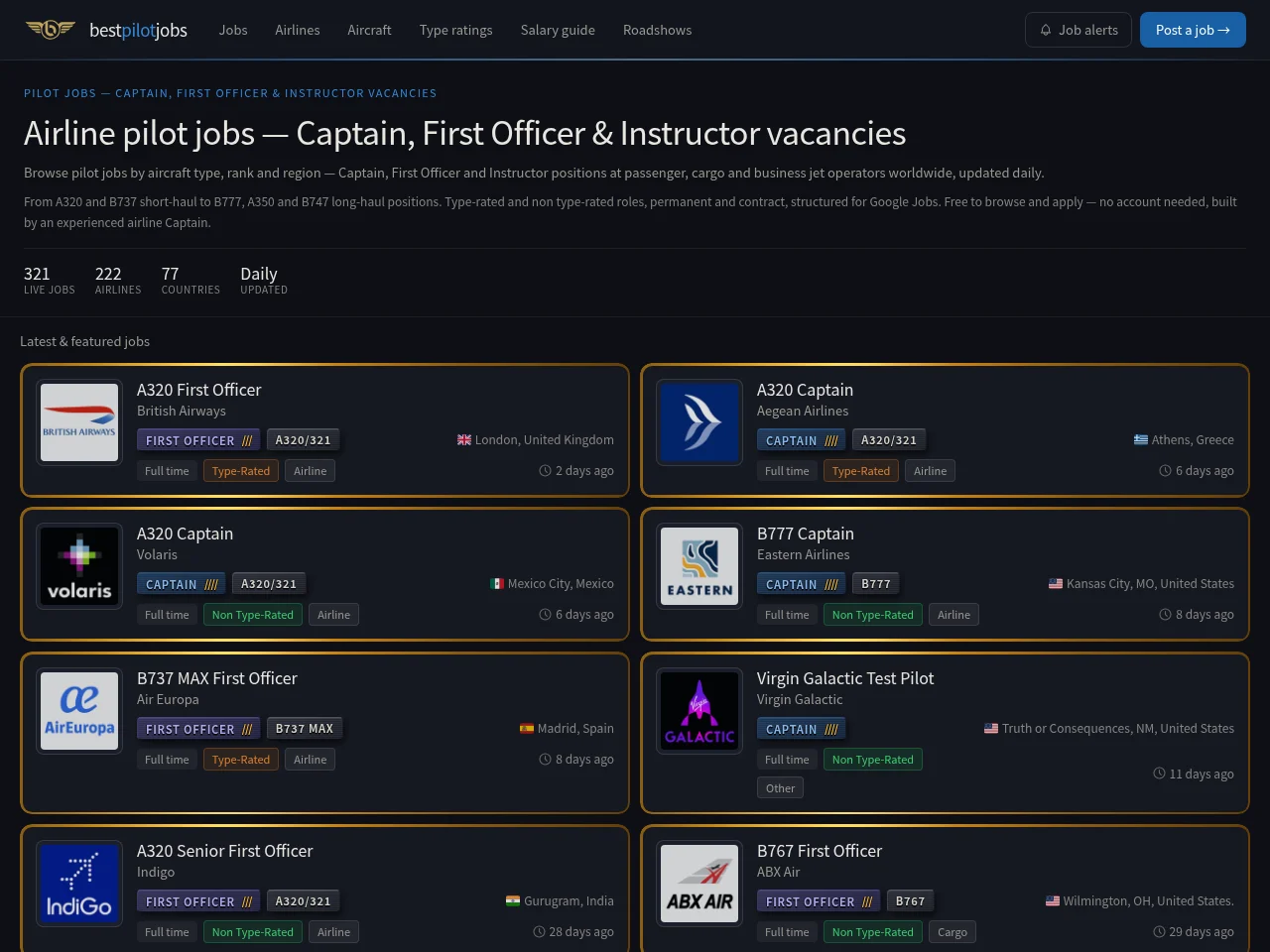This screenshot has height=952, width=1270.
Task: Click the Mexican flag beside Mexico City
Action: click(497, 584)
